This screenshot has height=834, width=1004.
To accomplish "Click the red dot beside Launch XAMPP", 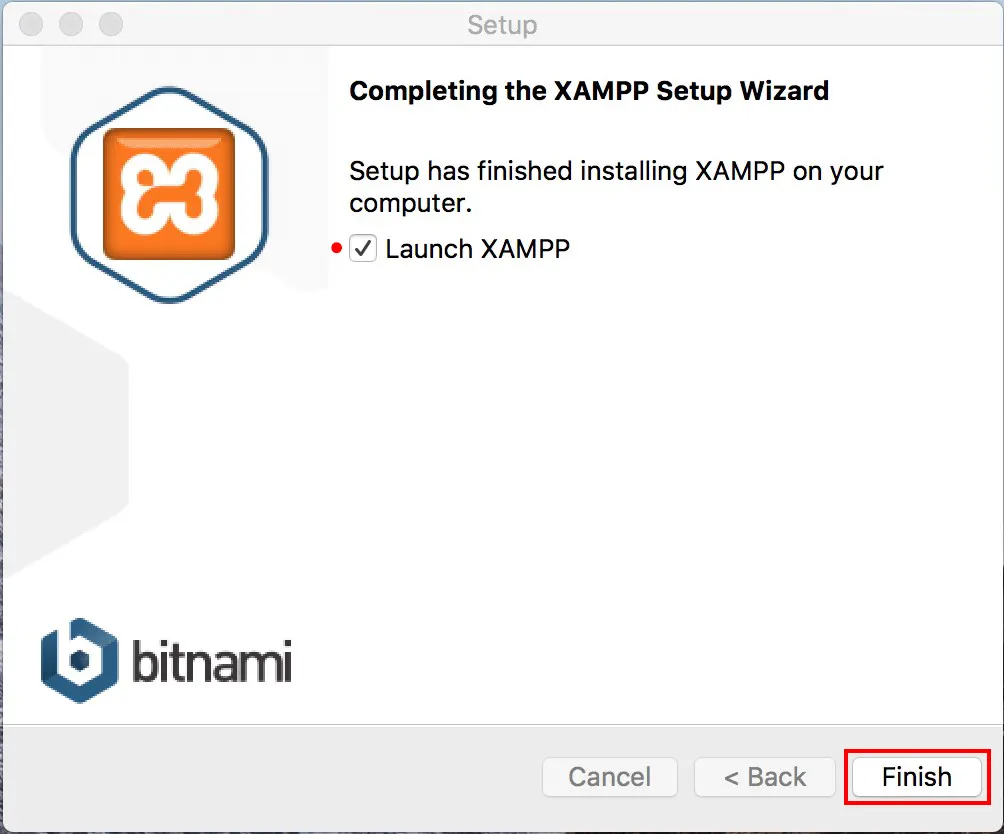I will pyautogui.click(x=337, y=248).
